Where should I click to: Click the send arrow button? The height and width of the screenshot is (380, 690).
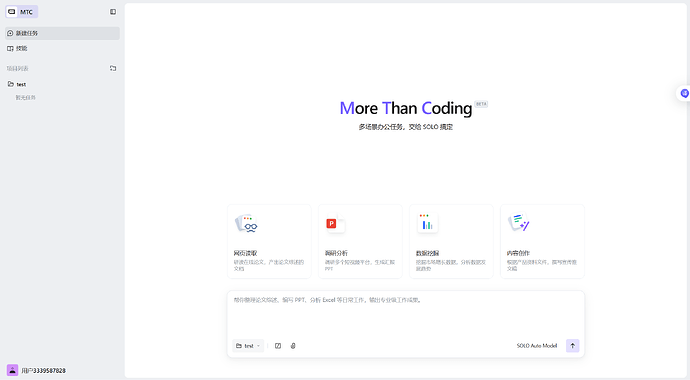tap(573, 346)
